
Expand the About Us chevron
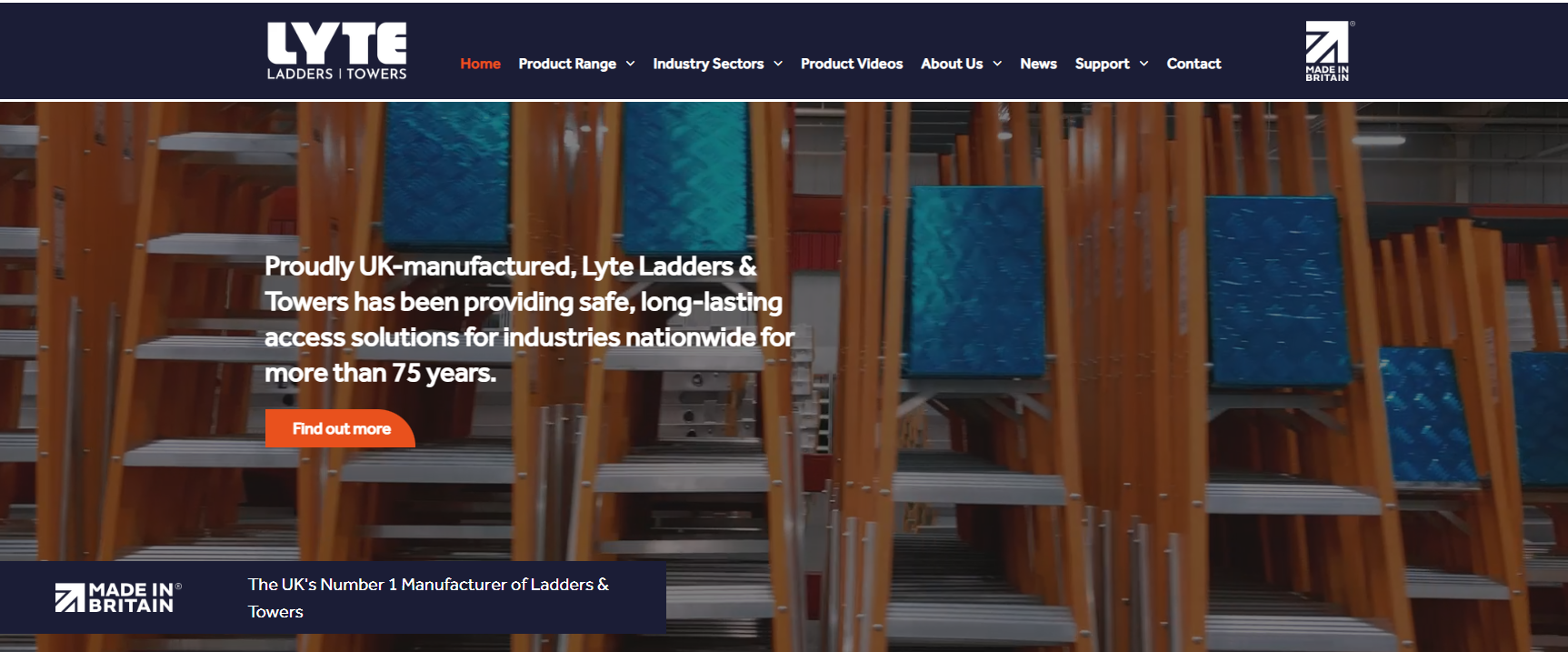(x=997, y=64)
